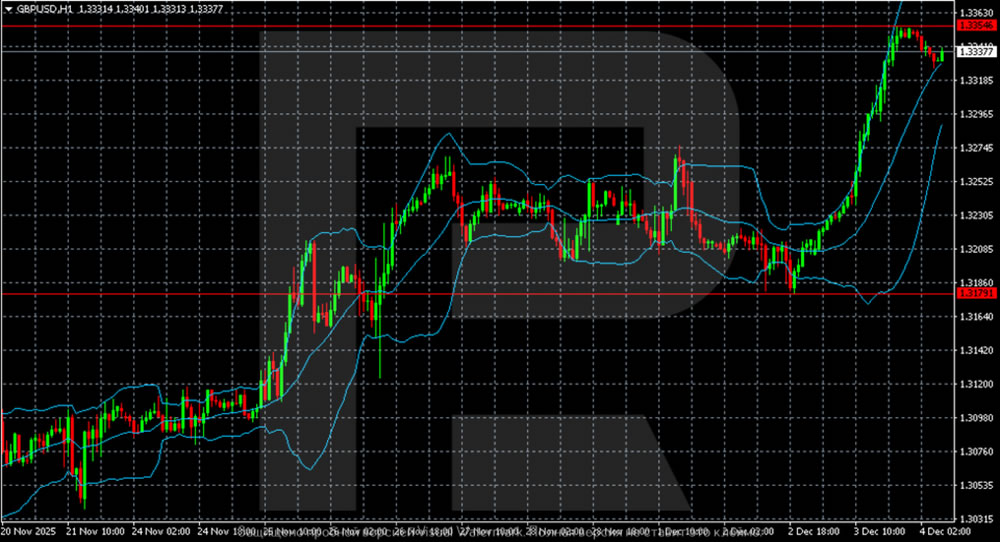Click the 1.31640 price scale value
Image resolution: width=1000 pixels, height=542 pixels.
(976, 316)
